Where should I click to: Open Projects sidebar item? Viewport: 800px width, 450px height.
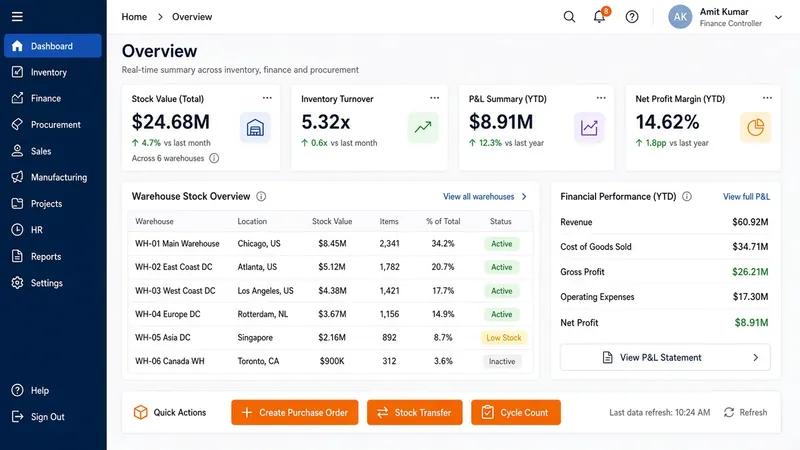point(53,204)
